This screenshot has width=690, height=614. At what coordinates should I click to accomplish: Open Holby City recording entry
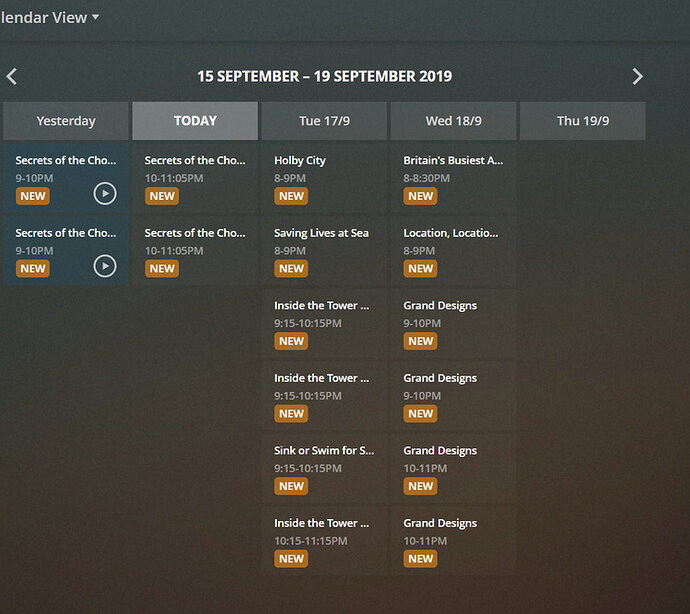(300, 160)
